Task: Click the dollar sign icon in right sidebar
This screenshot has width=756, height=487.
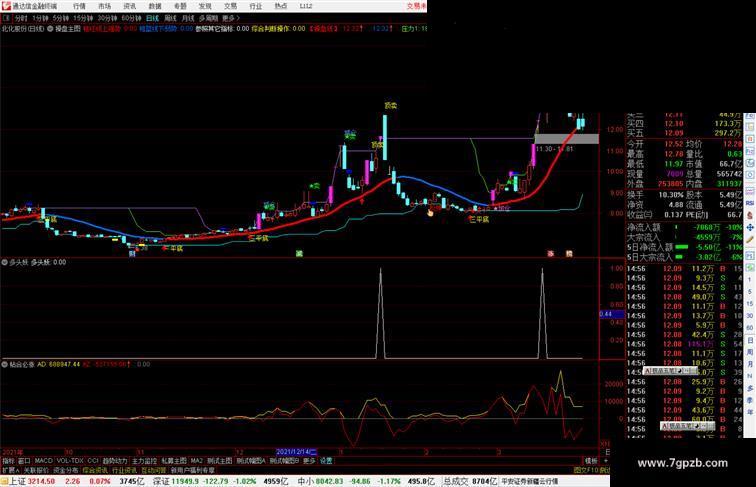Action: [750, 215]
